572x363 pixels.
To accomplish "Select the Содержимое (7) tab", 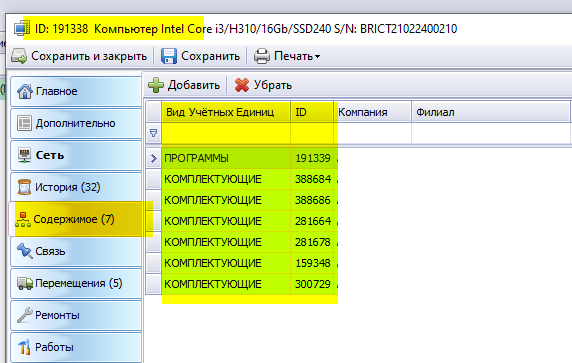I will click(x=76, y=219).
